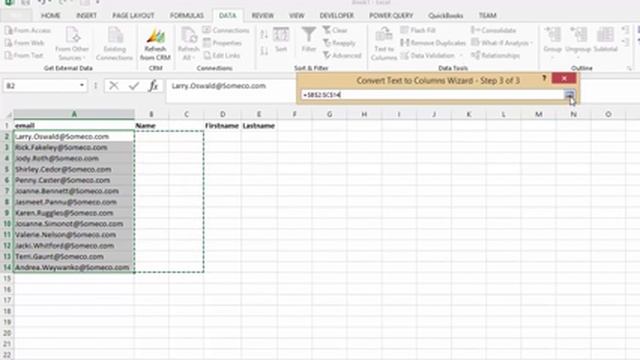Click Edit Links button

click(222, 56)
